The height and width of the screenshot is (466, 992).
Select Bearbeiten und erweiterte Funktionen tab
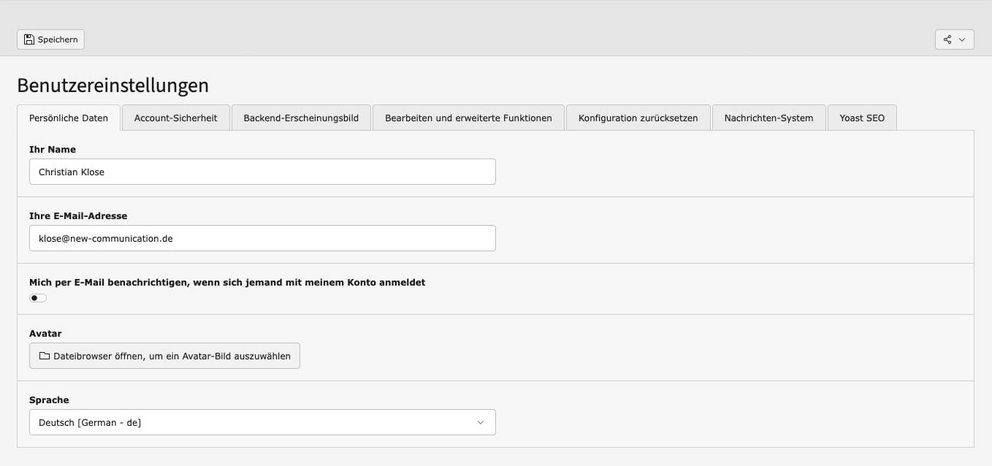468,118
